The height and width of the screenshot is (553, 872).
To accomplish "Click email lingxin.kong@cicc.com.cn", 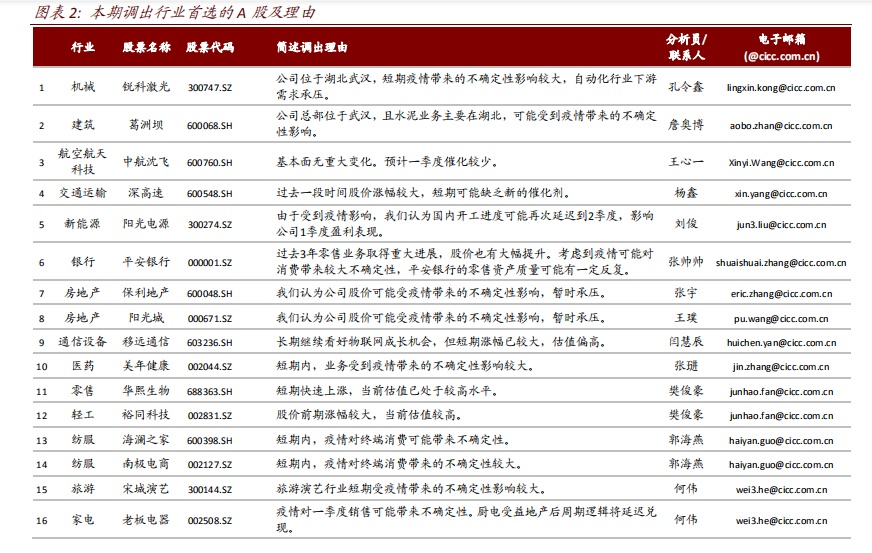I will [781, 88].
